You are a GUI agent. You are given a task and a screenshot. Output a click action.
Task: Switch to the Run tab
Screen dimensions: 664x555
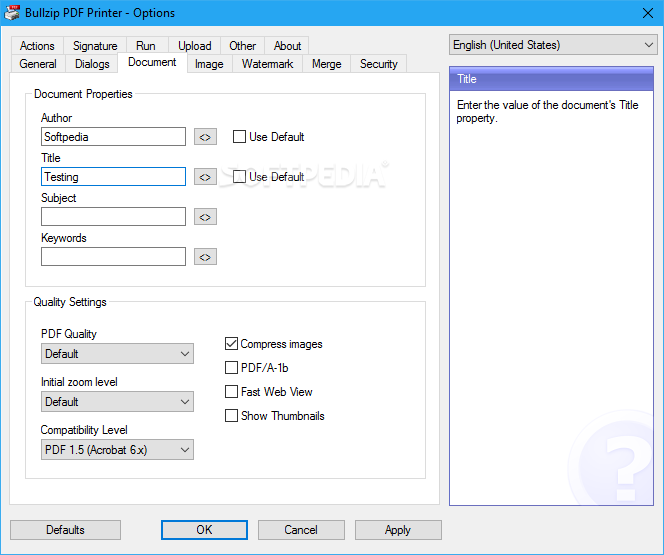point(146,46)
